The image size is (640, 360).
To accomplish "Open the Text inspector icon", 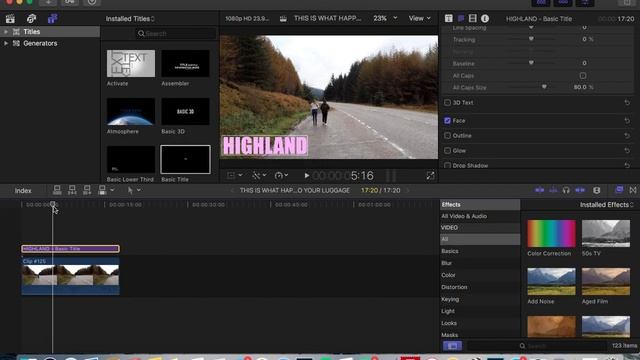I will [461, 18].
